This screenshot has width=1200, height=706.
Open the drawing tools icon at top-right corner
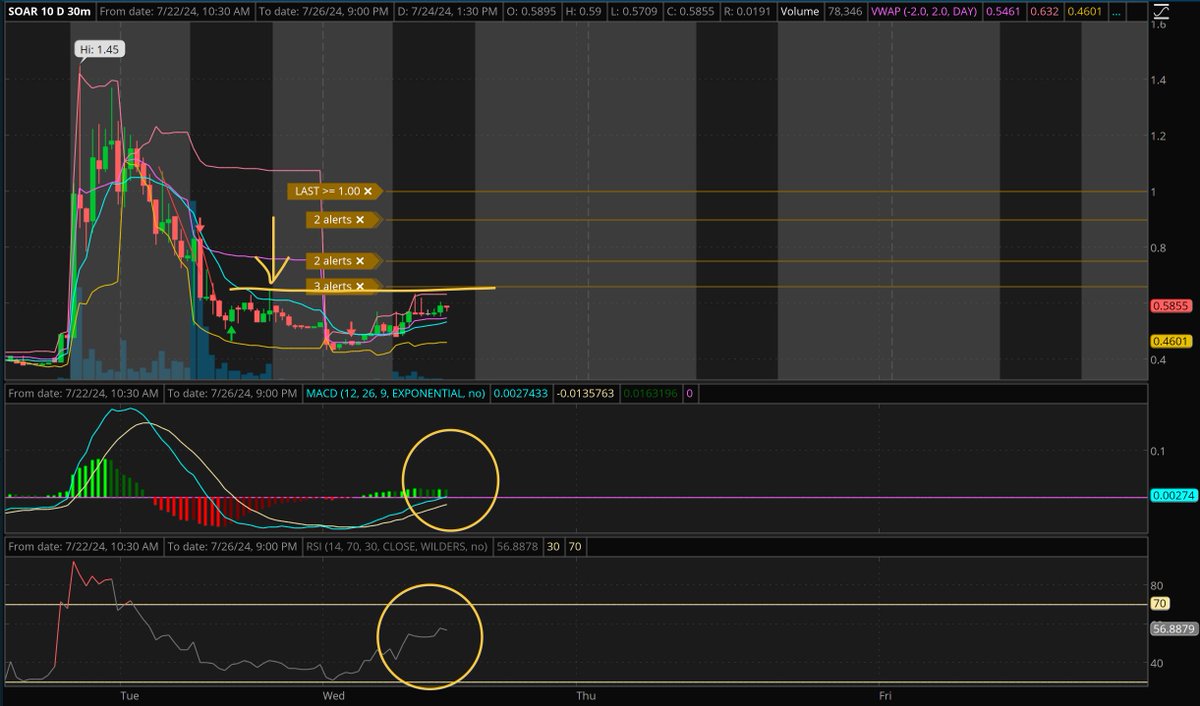1160,14
